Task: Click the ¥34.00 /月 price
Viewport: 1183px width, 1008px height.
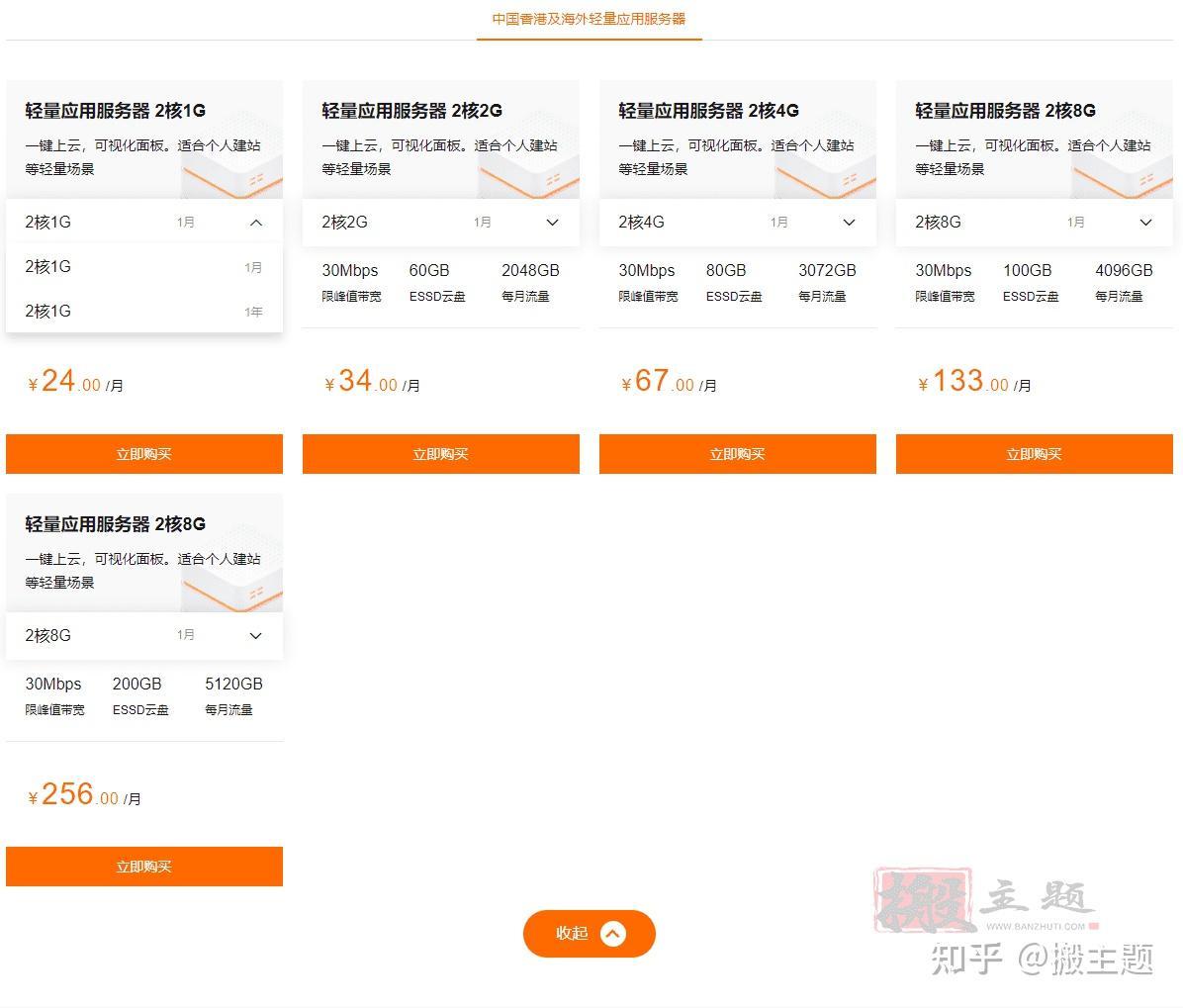Action: point(372,381)
